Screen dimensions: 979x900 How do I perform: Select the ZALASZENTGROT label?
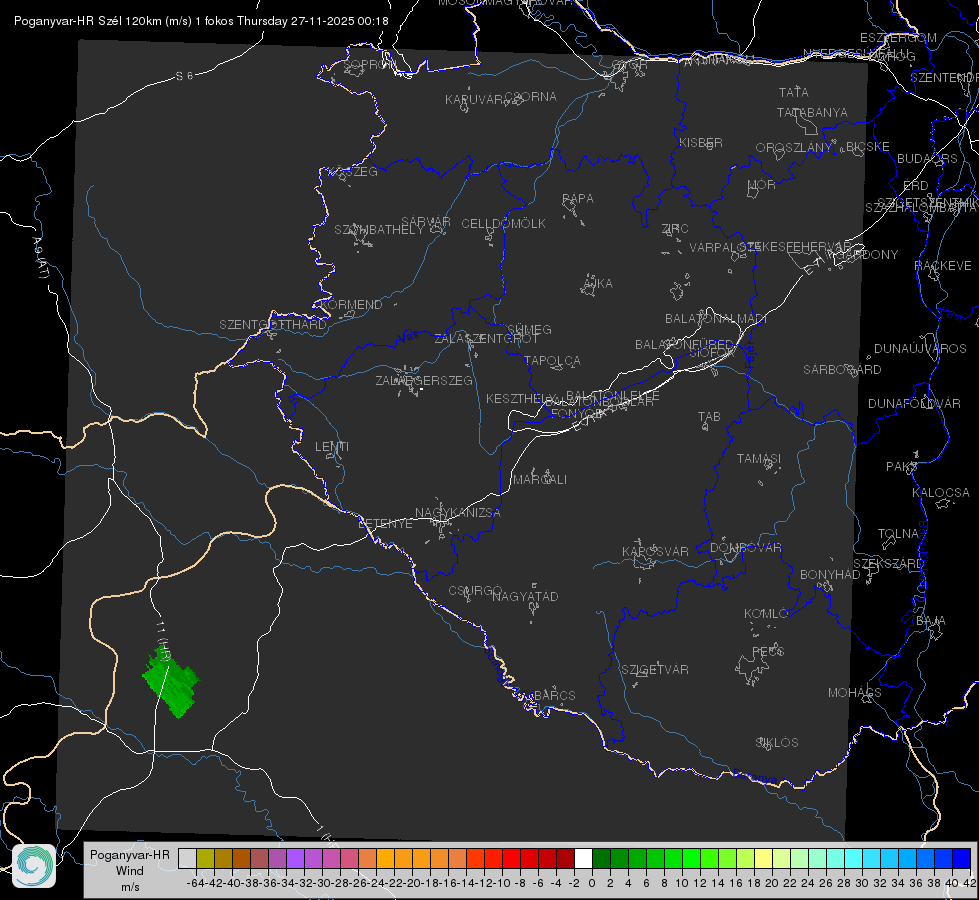(486, 339)
